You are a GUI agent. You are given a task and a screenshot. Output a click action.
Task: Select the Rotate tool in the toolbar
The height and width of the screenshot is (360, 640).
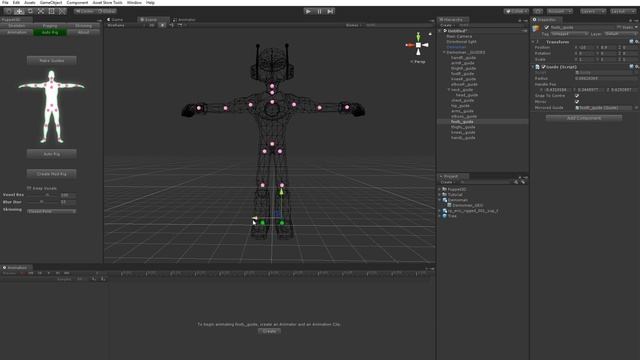tap(30, 11)
